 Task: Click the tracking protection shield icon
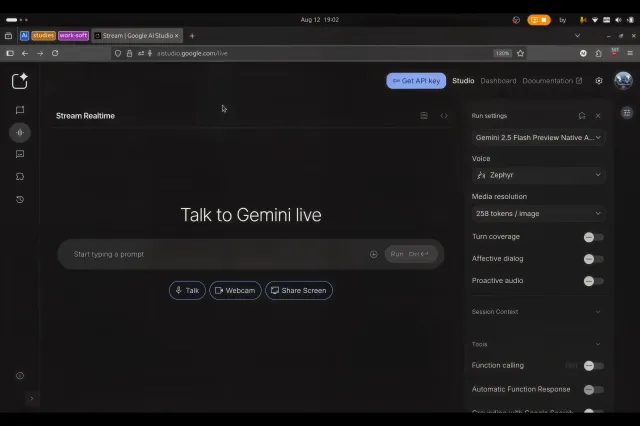click(118, 53)
